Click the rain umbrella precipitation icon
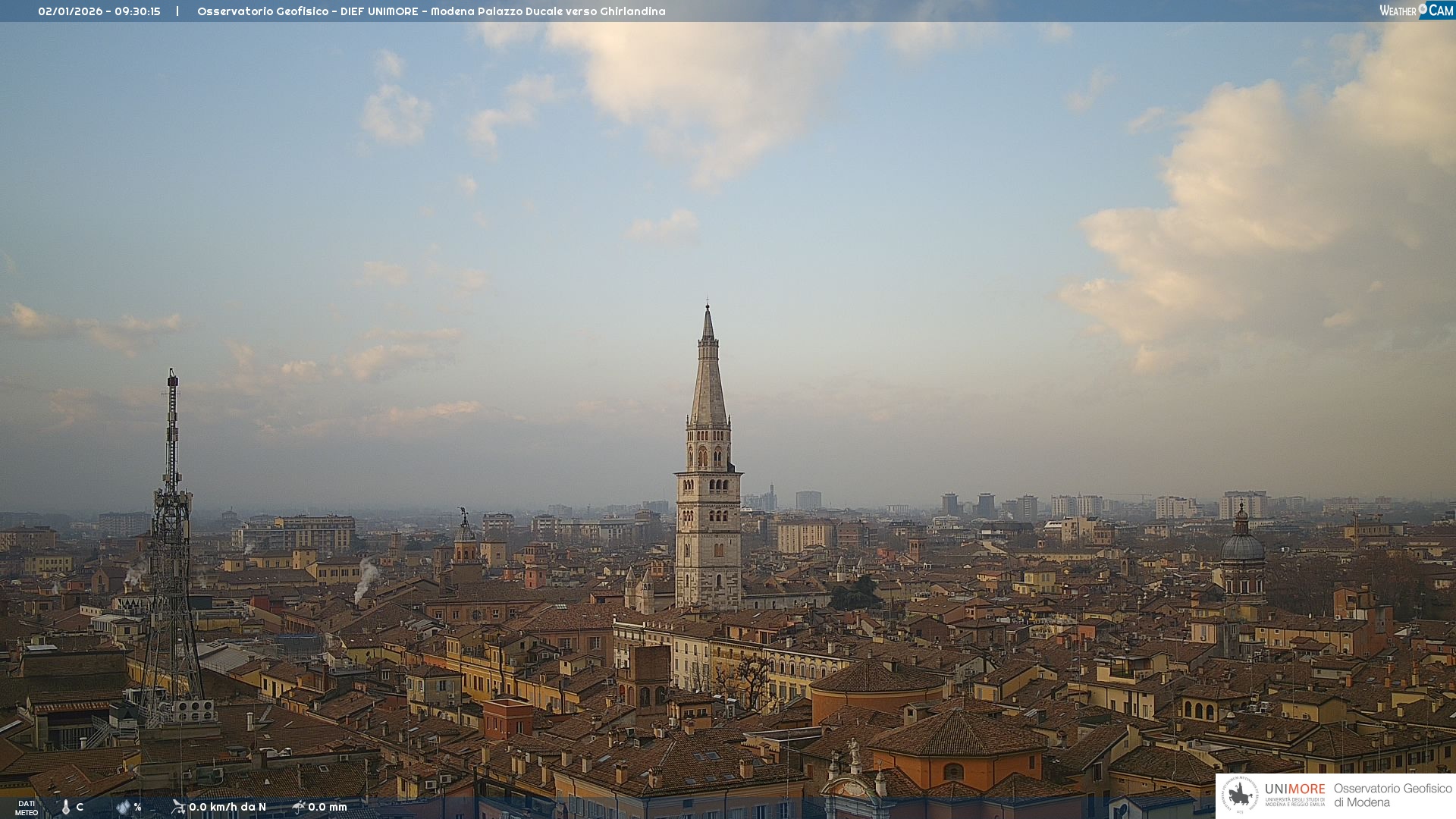The width and height of the screenshot is (1456, 819). pyautogui.click(x=298, y=806)
